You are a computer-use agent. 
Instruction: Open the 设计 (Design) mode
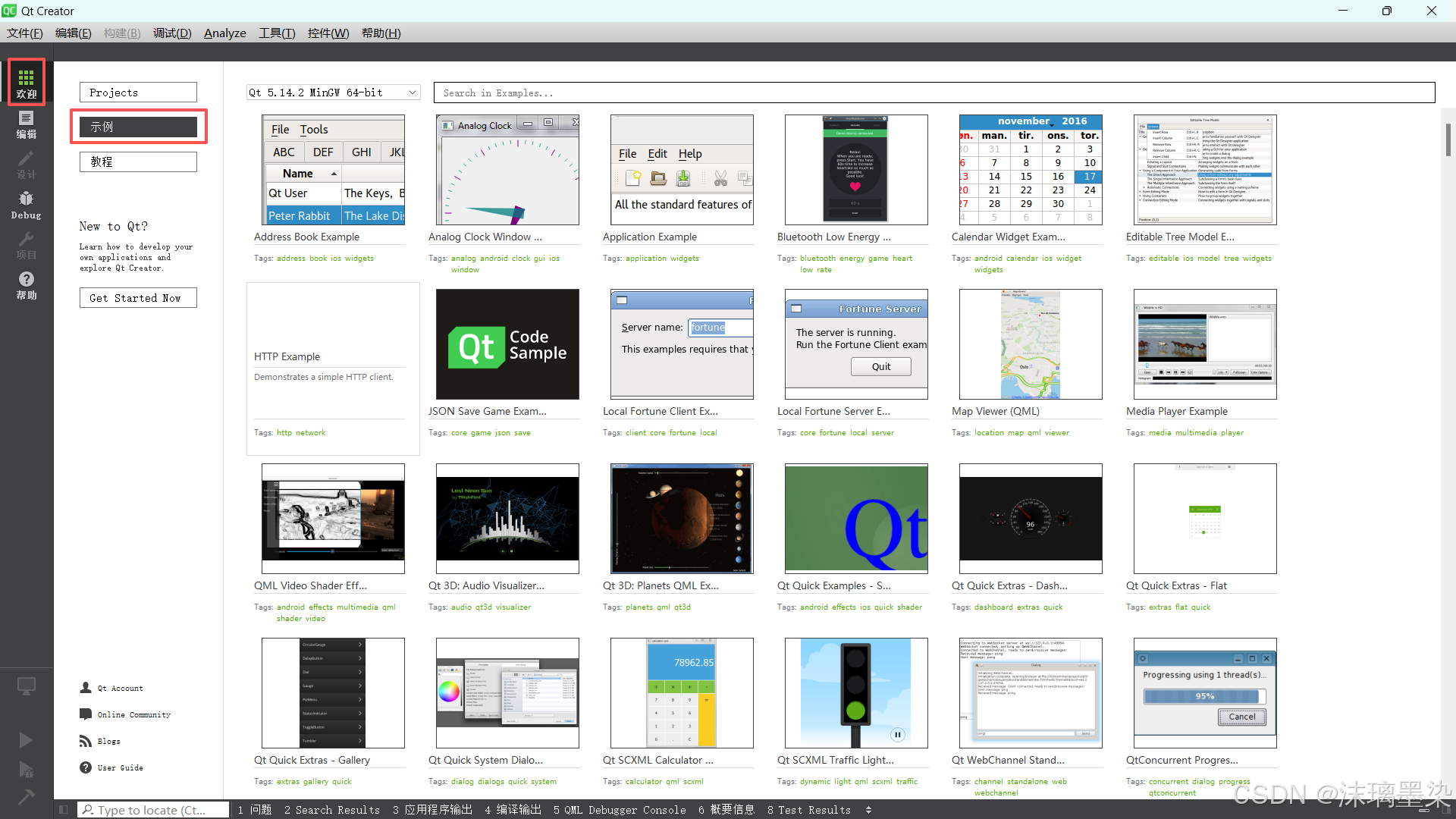[x=27, y=165]
